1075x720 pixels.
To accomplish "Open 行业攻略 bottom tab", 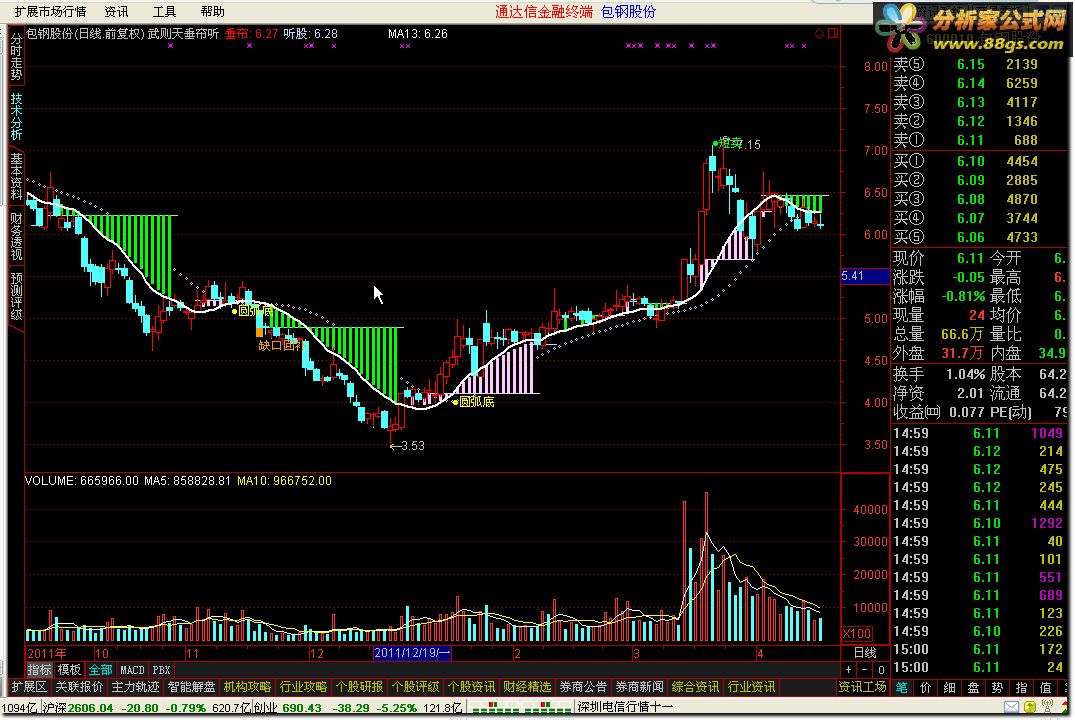I will pyautogui.click(x=304, y=687).
